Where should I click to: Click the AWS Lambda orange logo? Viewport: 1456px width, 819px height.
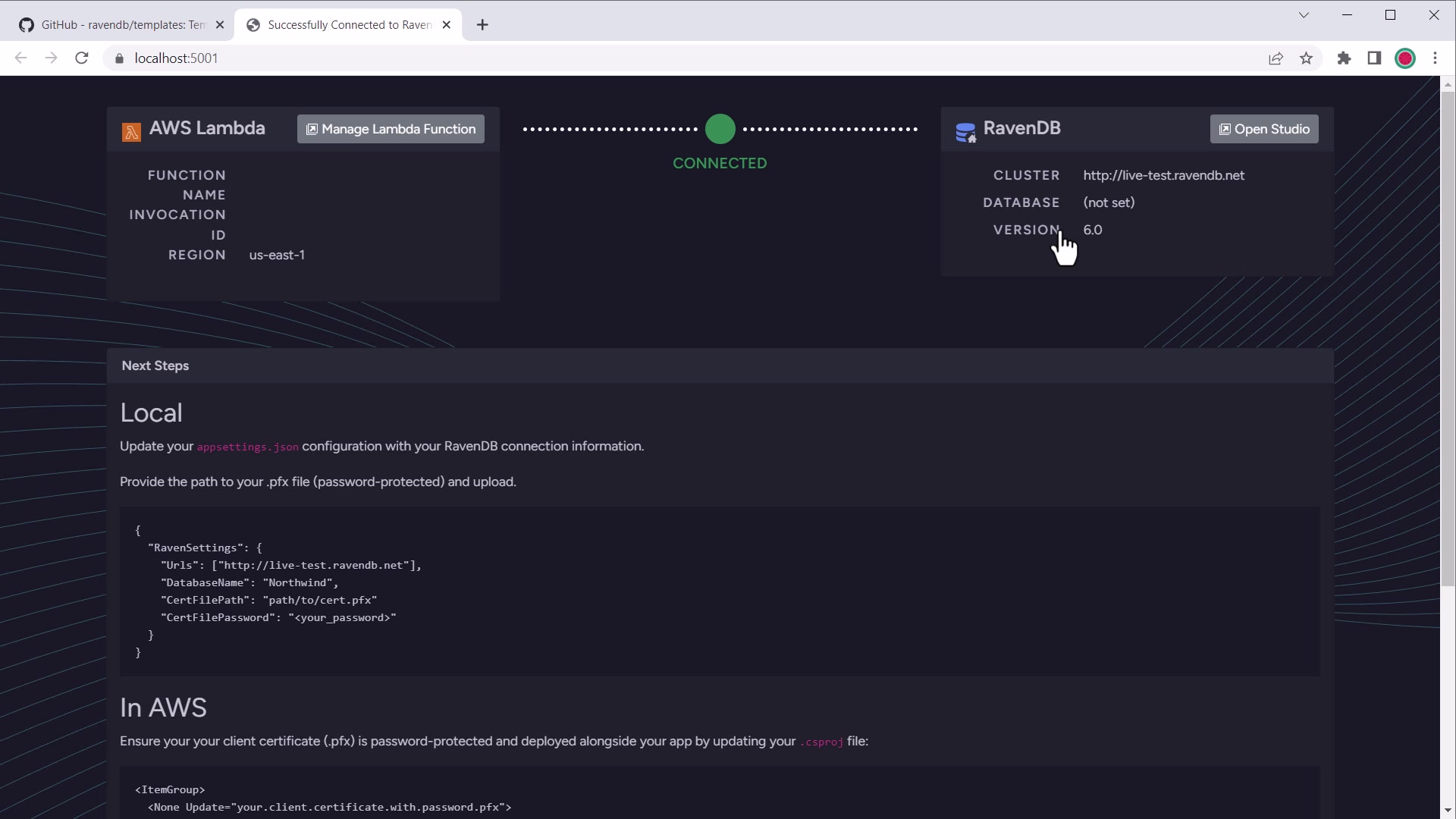(131, 132)
